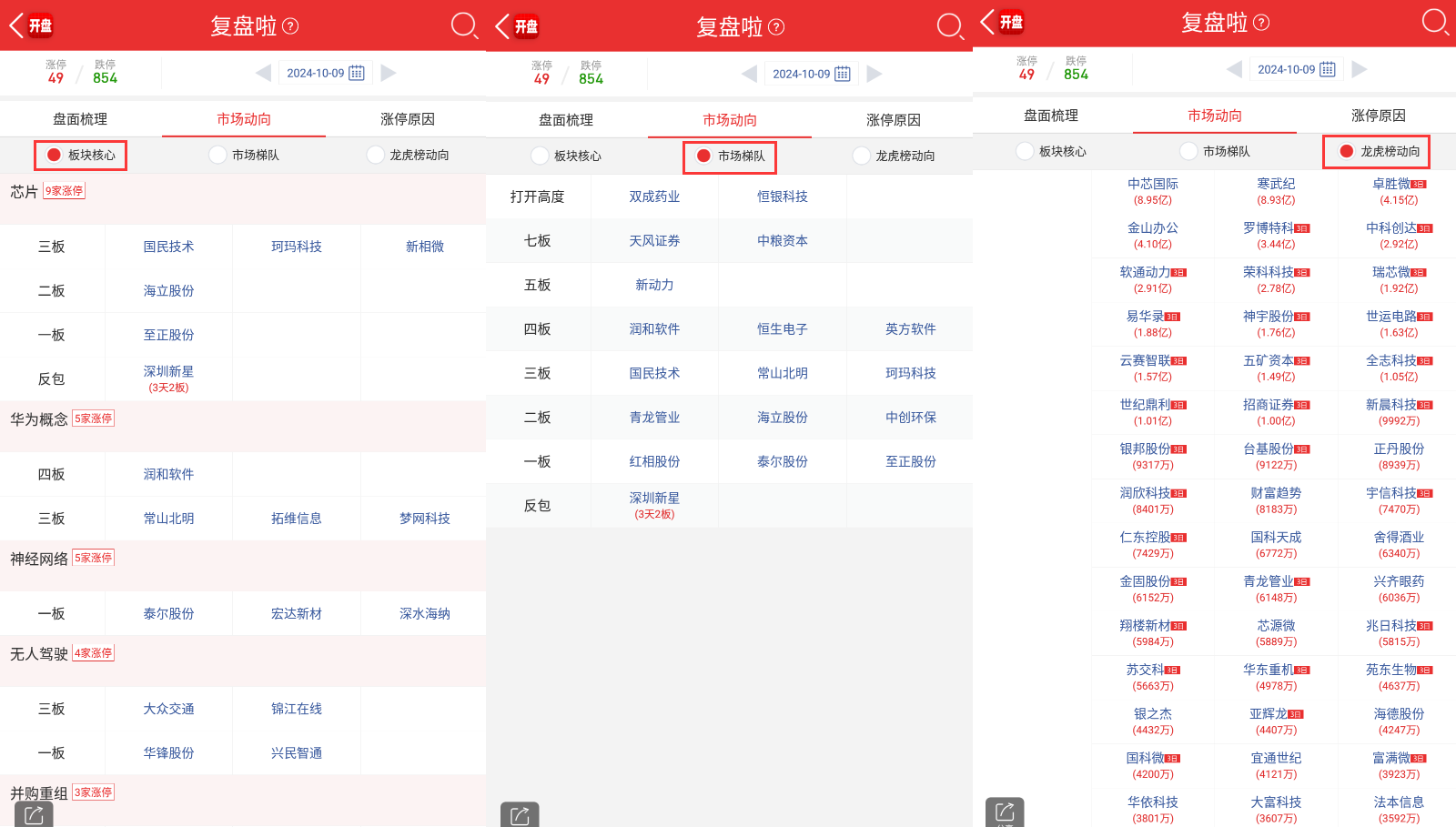
Task: Open calendar icon in right panel
Action: point(1328,69)
